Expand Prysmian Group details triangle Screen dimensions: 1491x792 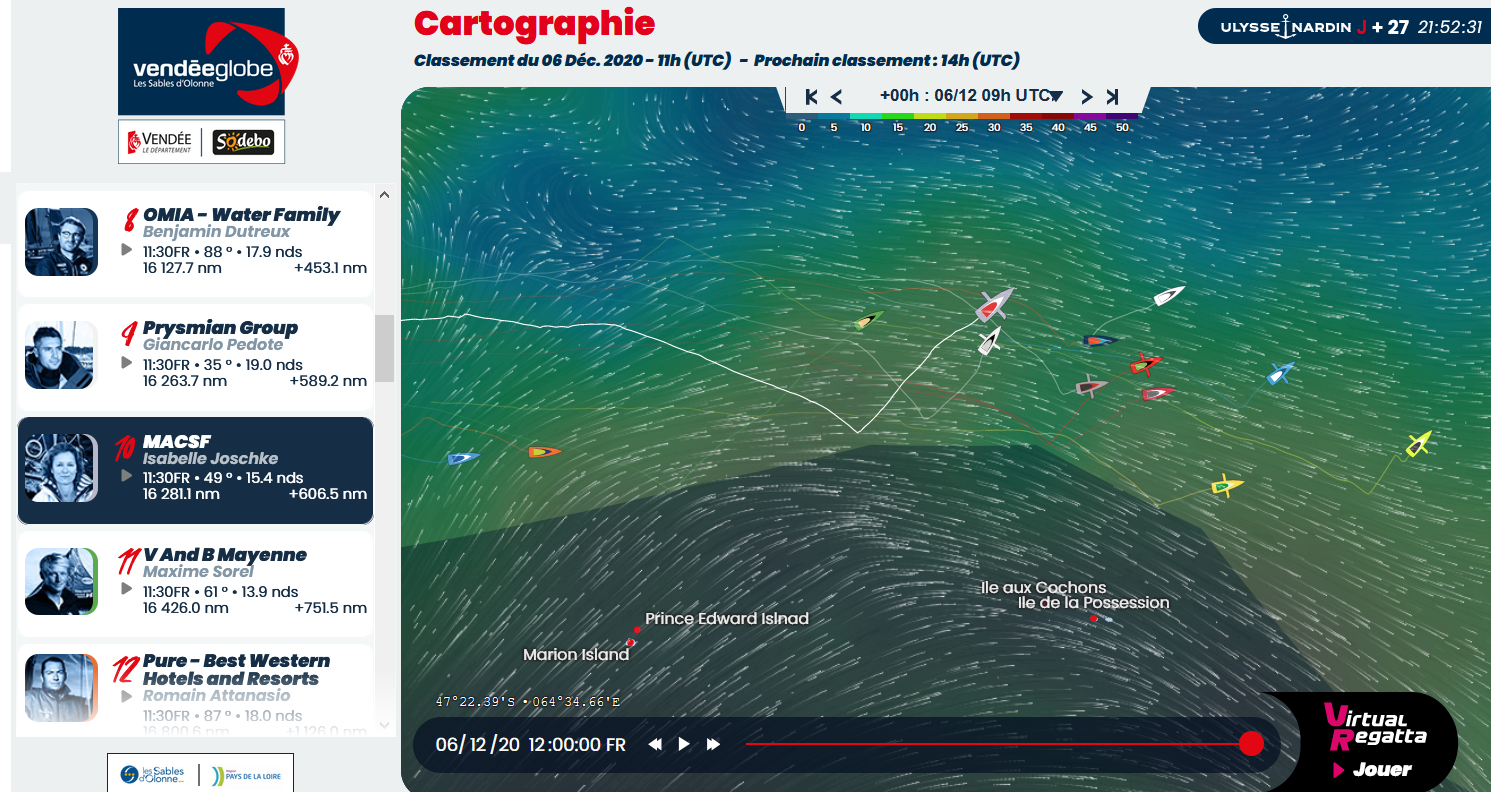pyautogui.click(x=126, y=362)
